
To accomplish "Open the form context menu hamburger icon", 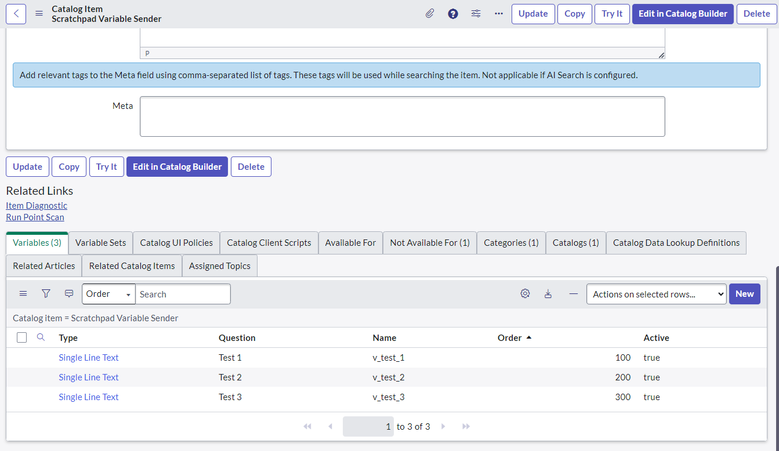I will (39, 13).
